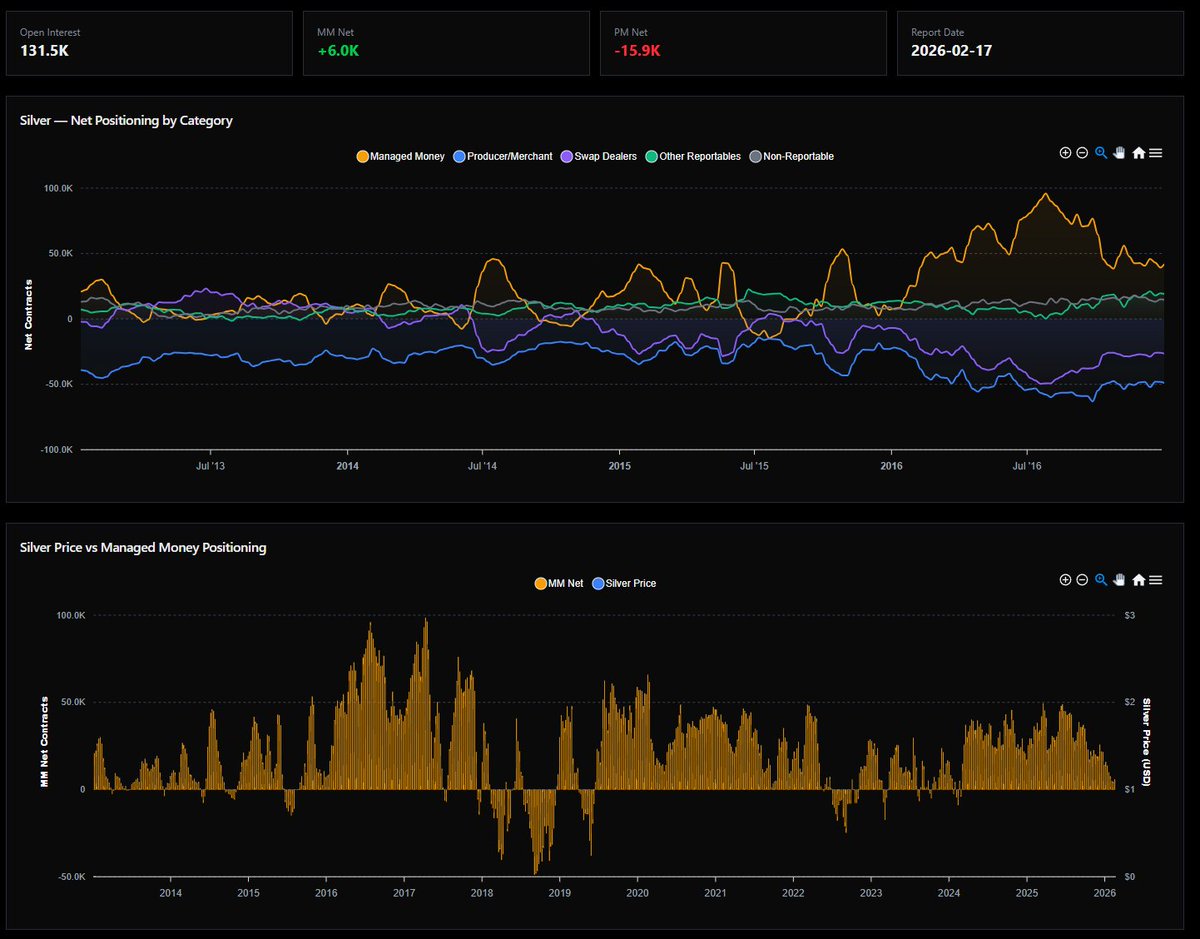Open the hamburger menu on the top chart
This screenshot has width=1200, height=939.
1156,152
